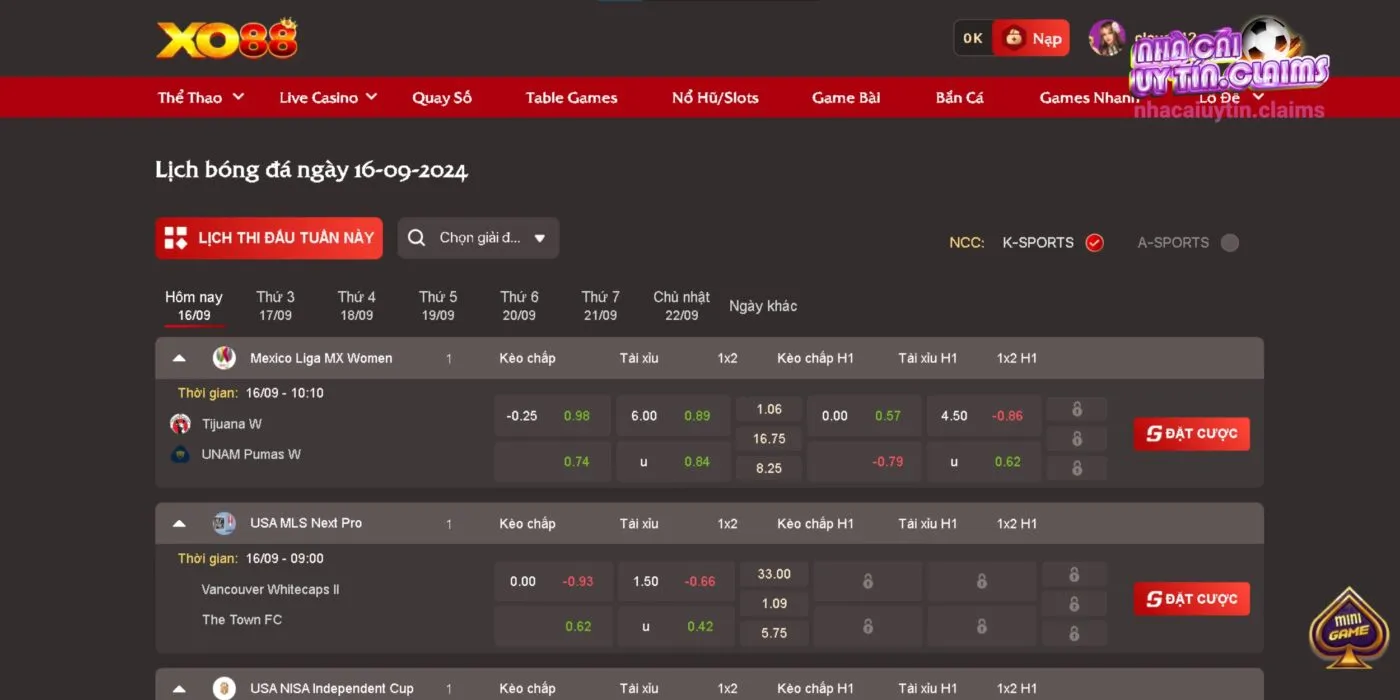1400x700 pixels.
Task: Click the Nạp deposit button
Action: (x=1033, y=38)
